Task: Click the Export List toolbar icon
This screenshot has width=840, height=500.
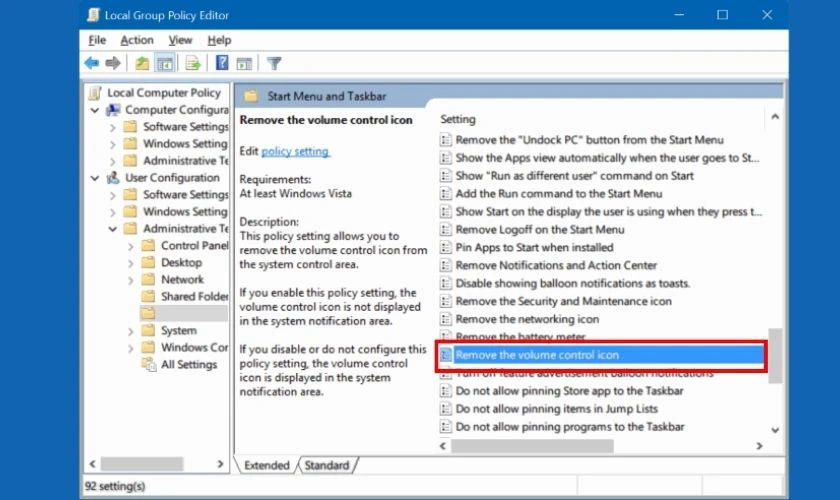Action: (193, 63)
